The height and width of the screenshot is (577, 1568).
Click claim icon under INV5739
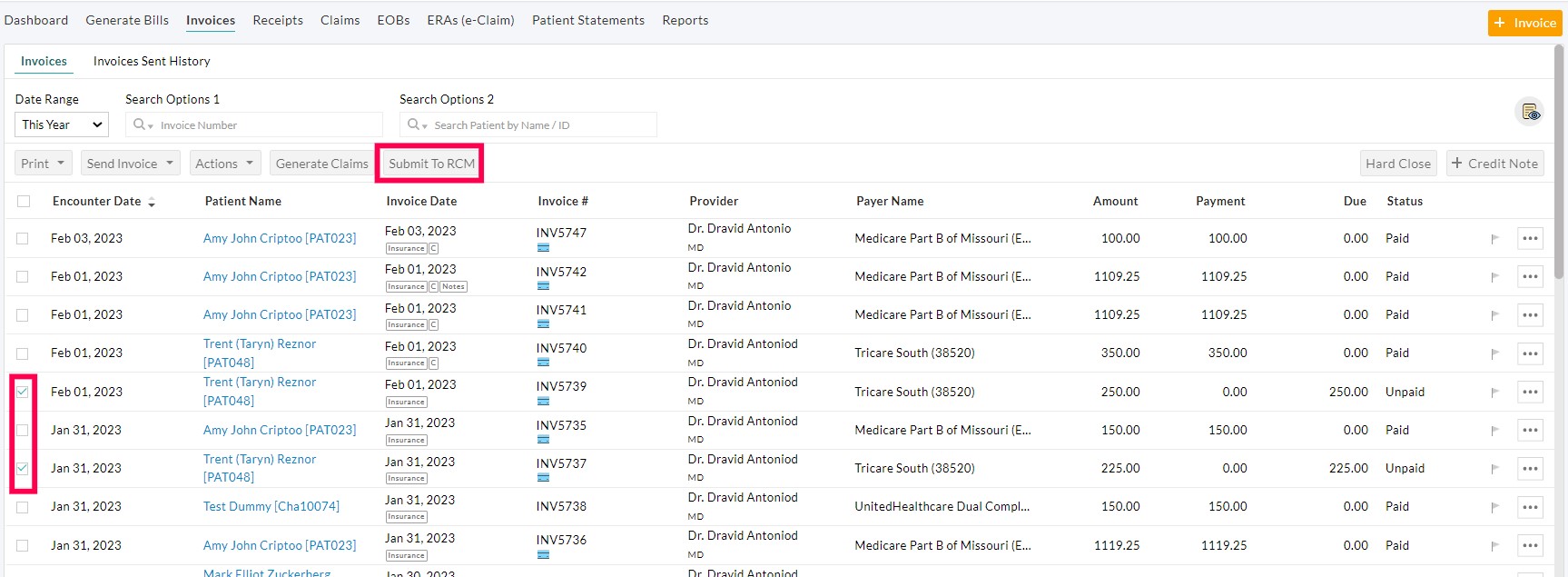pos(543,401)
